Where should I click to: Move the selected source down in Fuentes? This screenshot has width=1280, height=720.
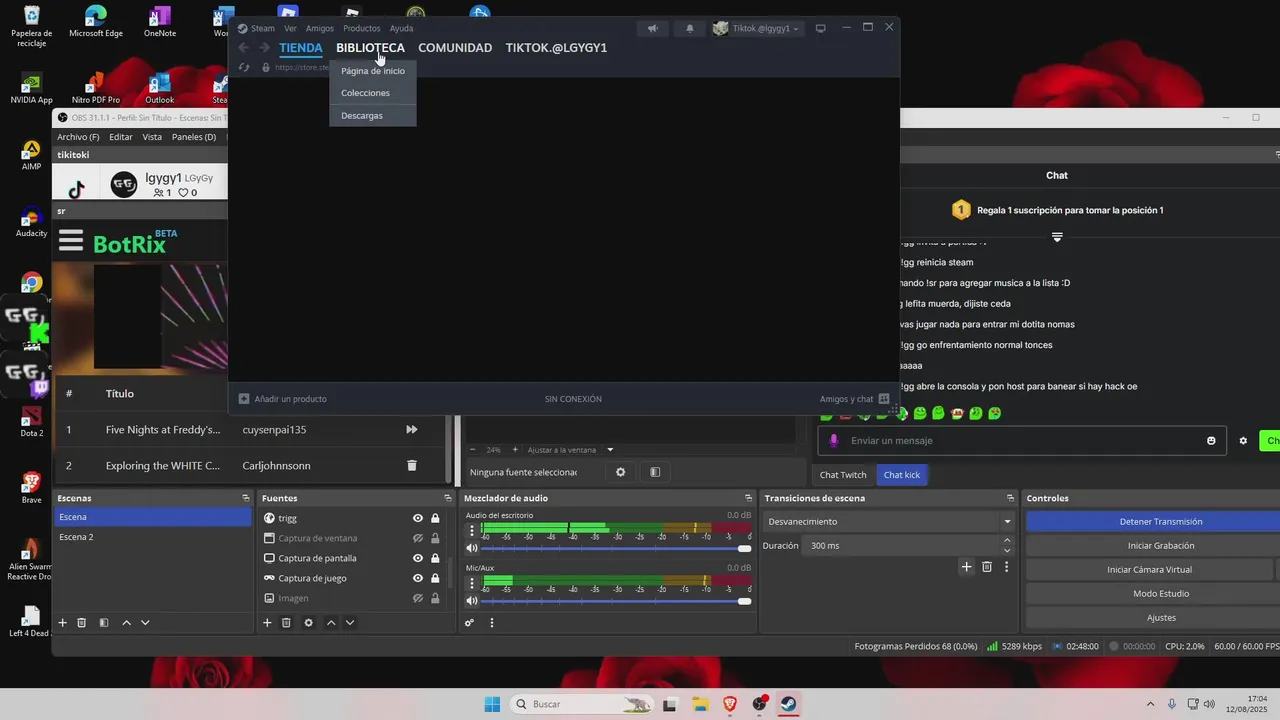coord(350,622)
